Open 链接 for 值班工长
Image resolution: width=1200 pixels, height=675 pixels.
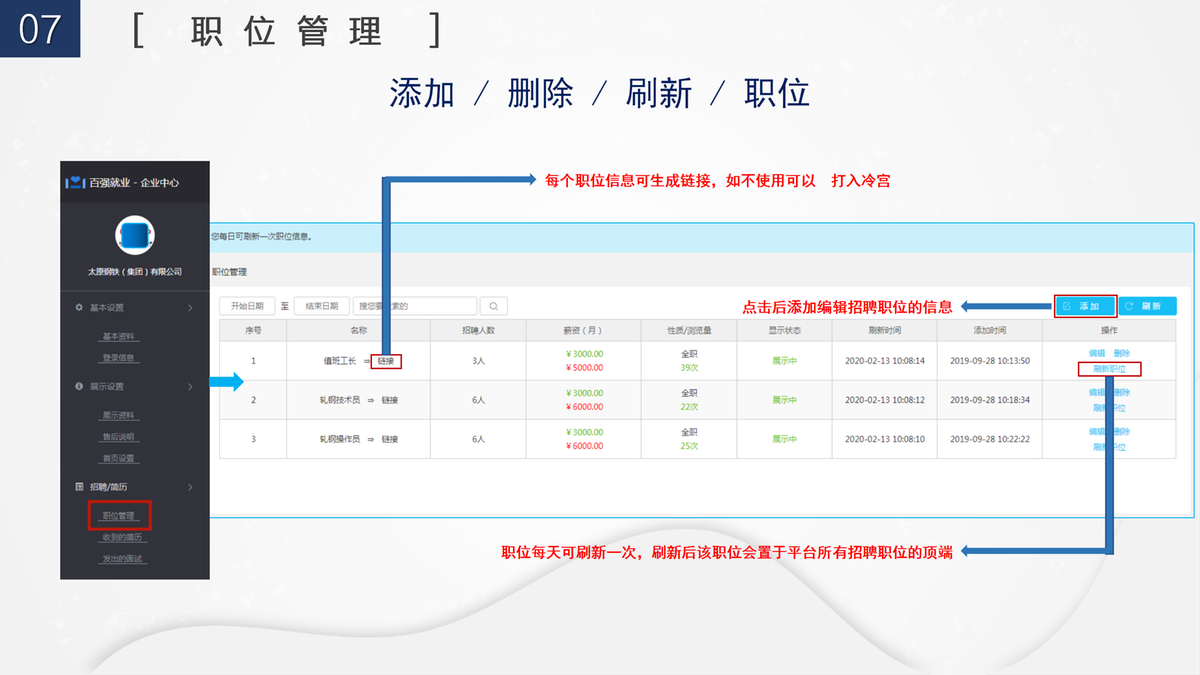[x=387, y=361]
